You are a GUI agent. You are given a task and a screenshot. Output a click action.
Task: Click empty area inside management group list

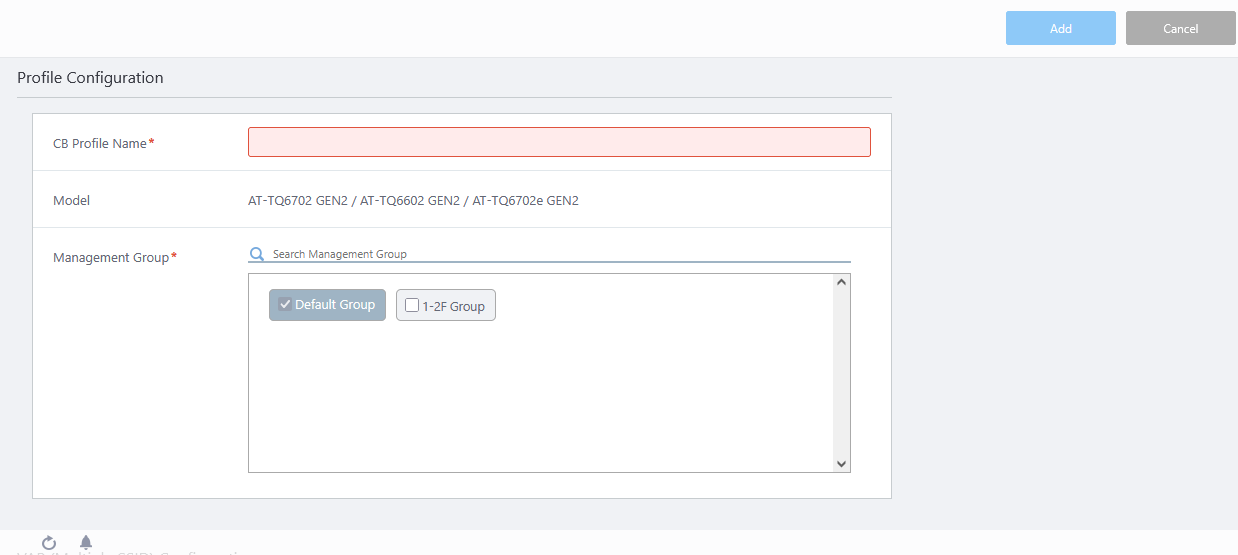540,400
